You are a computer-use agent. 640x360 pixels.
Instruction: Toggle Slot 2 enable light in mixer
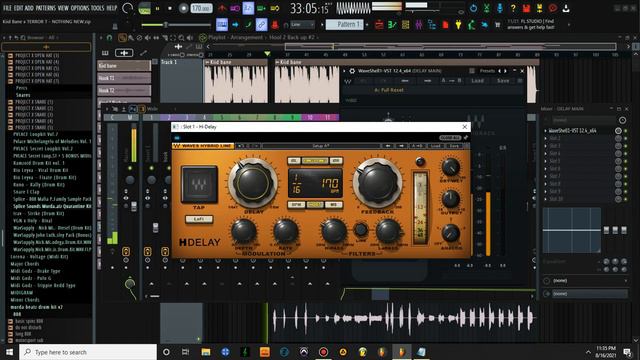[x=626, y=138]
